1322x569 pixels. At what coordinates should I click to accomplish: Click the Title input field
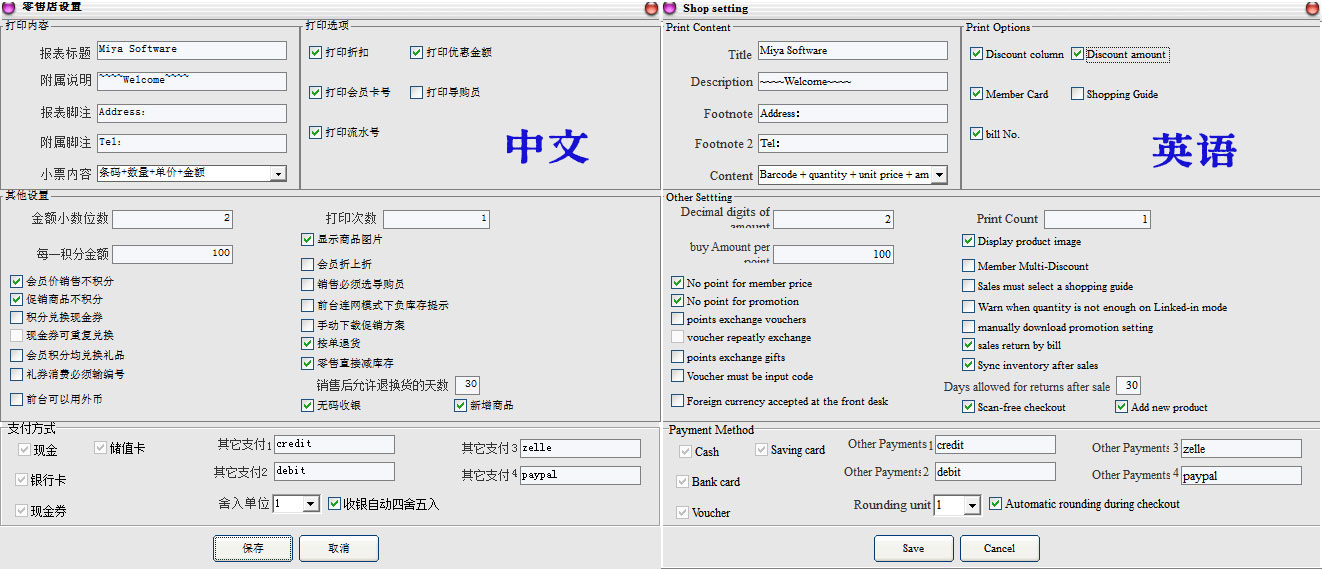pyautogui.click(x=852, y=50)
